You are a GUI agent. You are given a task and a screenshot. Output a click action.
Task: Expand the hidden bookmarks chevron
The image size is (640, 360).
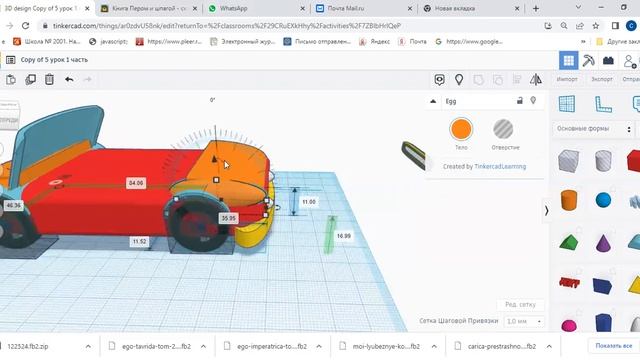point(583,42)
